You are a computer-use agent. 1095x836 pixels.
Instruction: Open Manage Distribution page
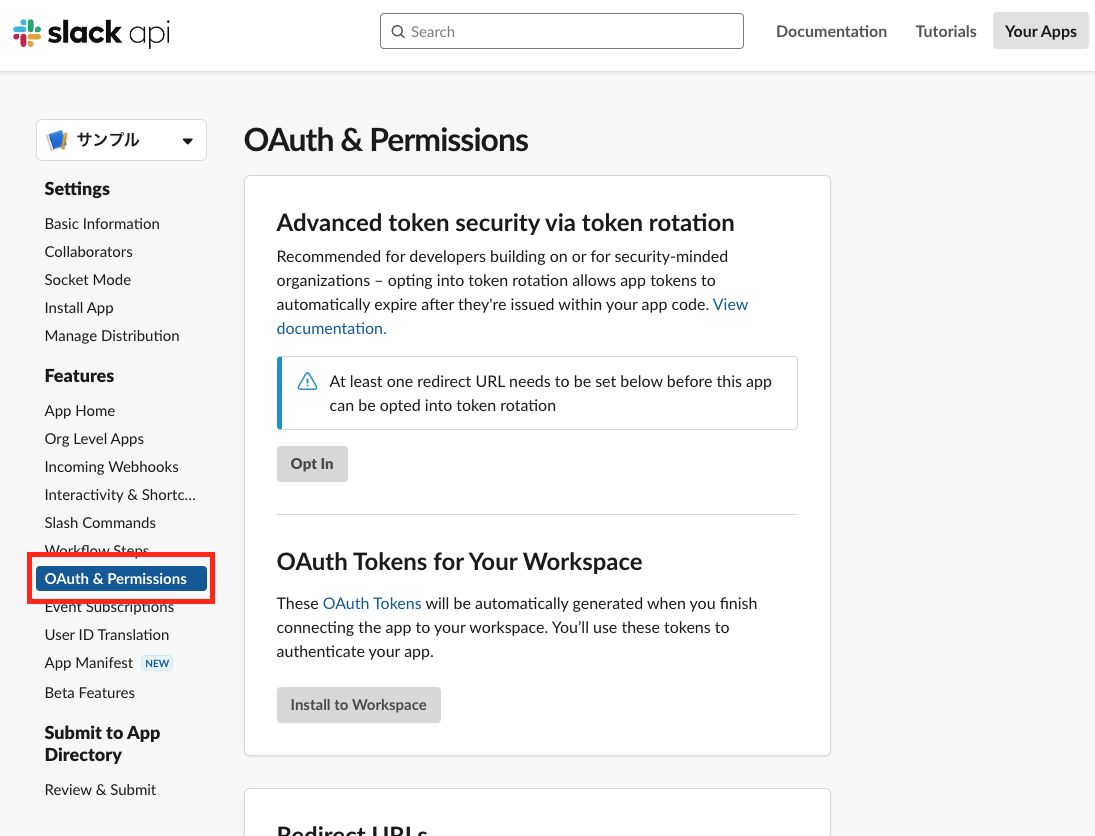tap(112, 335)
